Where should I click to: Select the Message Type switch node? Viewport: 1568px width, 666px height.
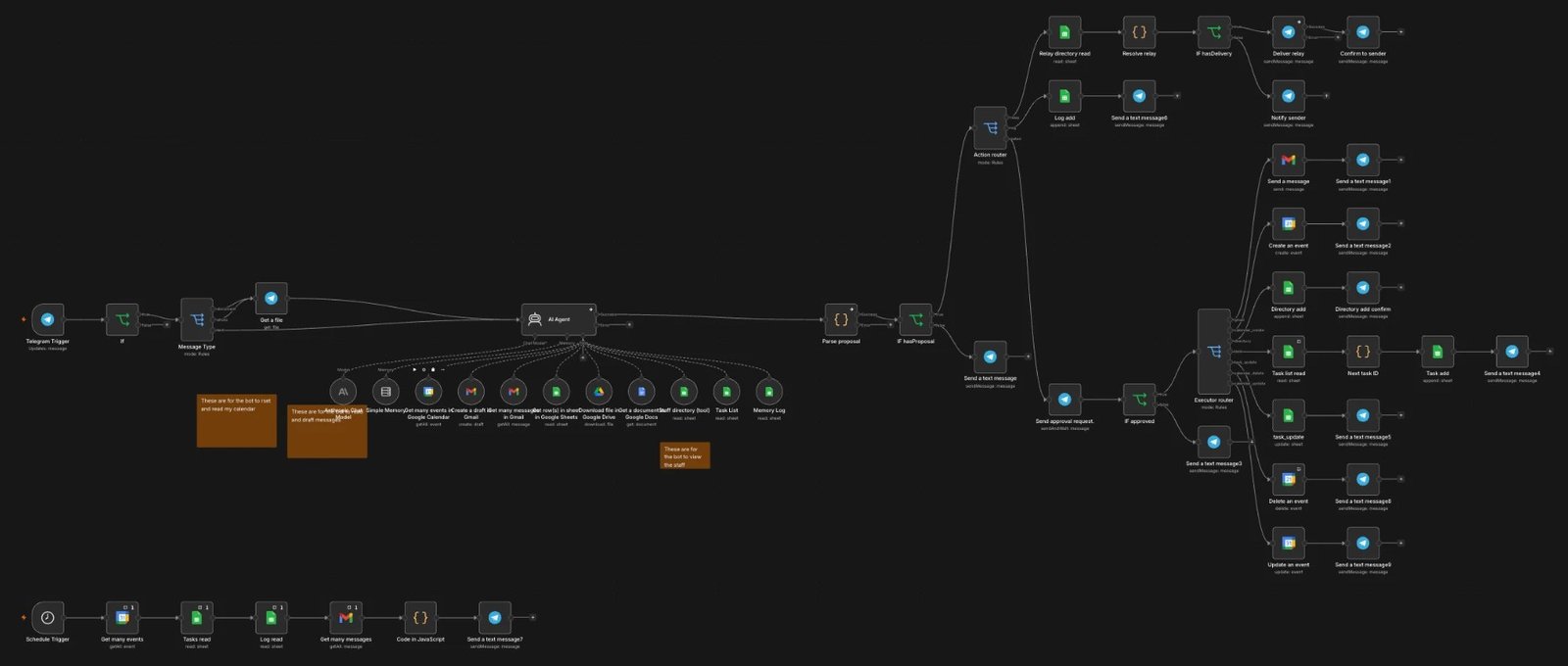197,319
